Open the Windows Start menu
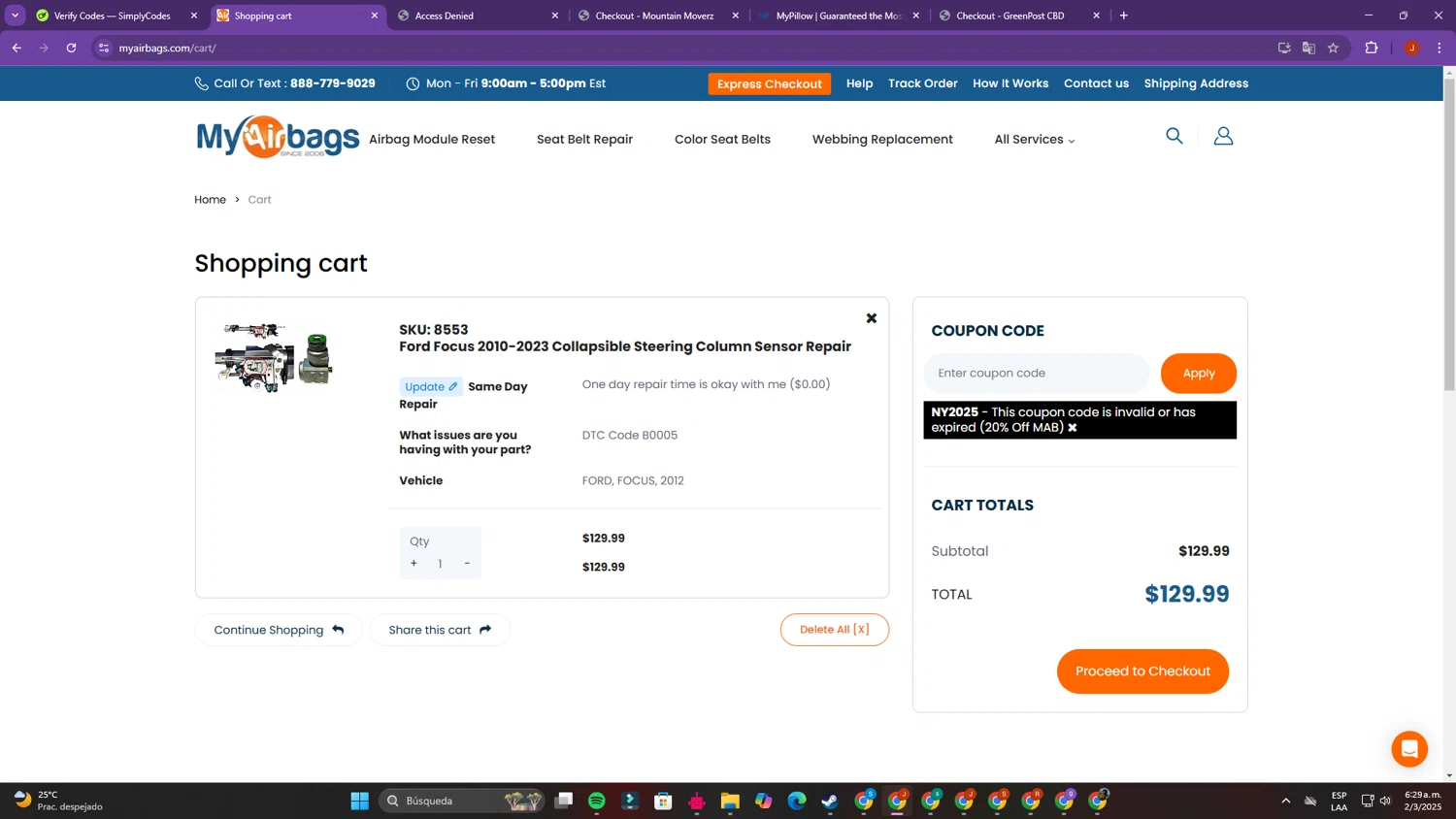Viewport: 1456px width, 819px height. (x=359, y=801)
